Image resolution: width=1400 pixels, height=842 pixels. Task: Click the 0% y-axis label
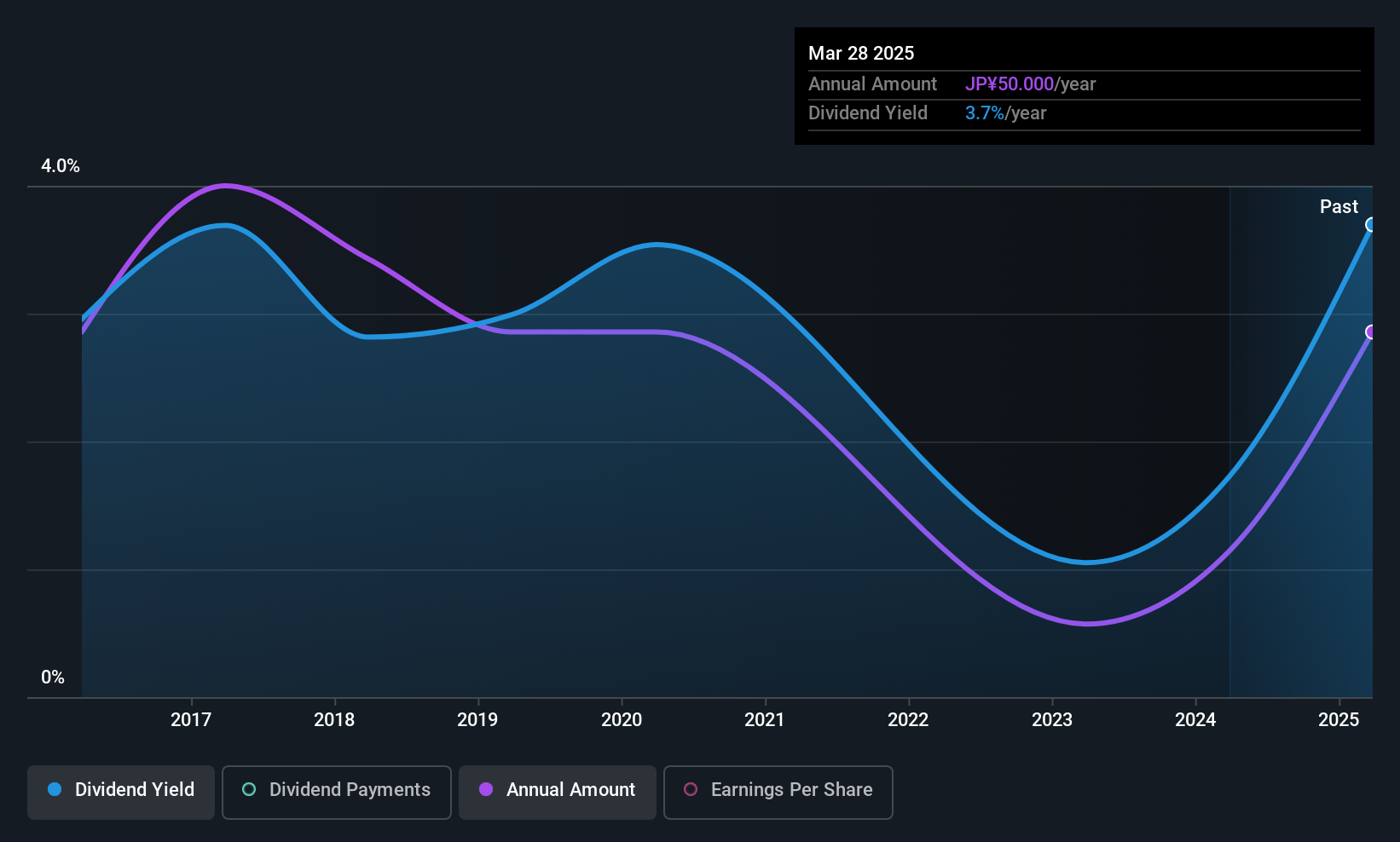pos(53,678)
